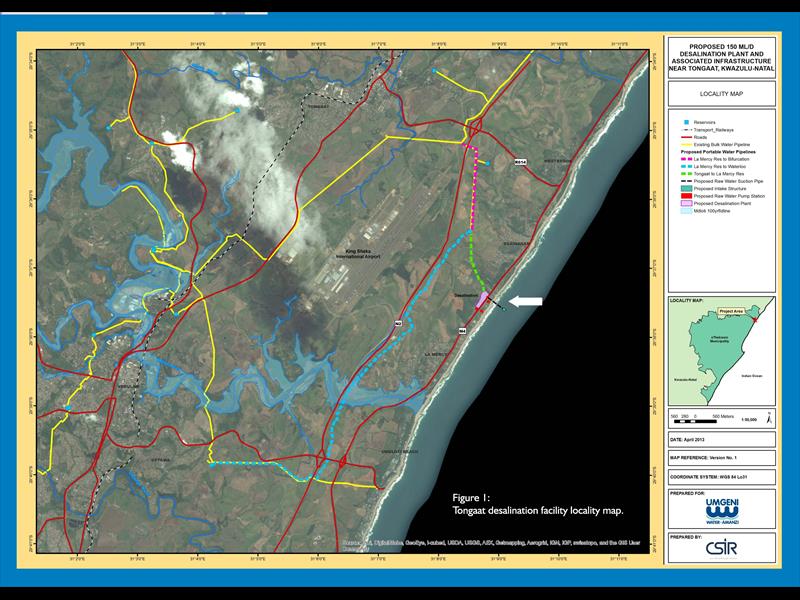This screenshot has width=800, height=600.
Task: Click the white arrow pointing at the plant
Action: click(524, 300)
